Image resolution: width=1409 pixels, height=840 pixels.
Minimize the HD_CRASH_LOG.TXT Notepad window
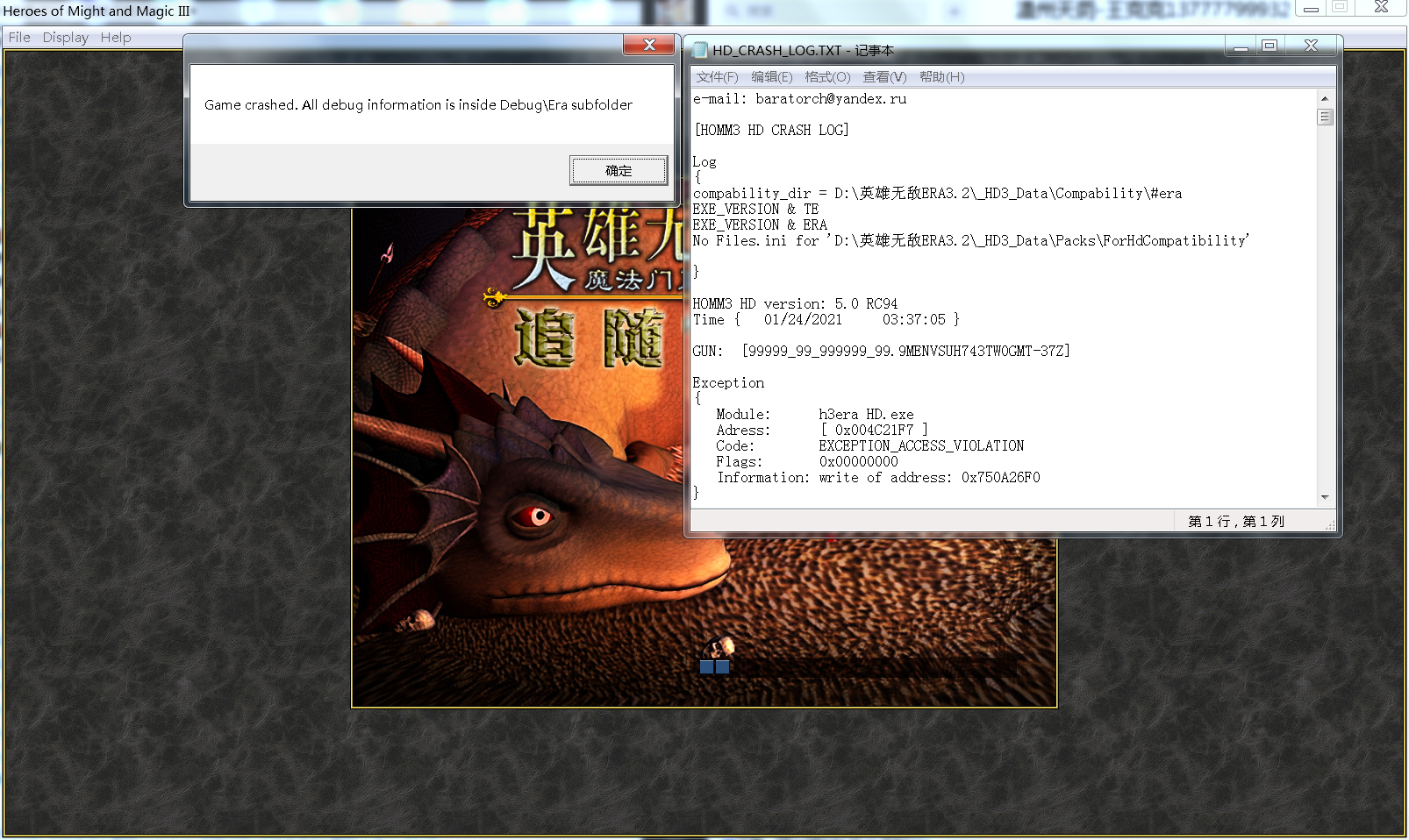[1241, 46]
